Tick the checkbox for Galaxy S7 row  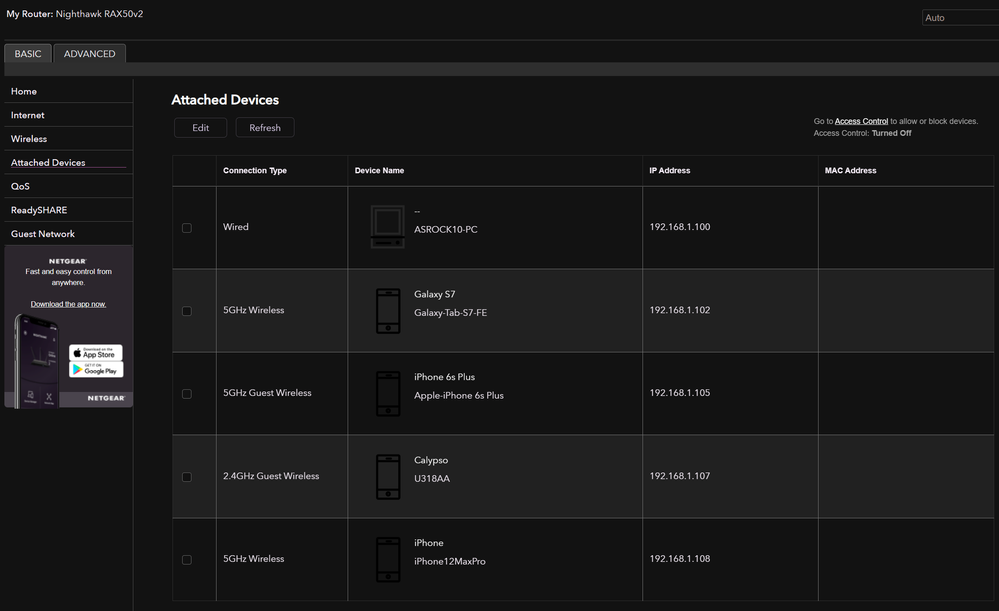187,311
